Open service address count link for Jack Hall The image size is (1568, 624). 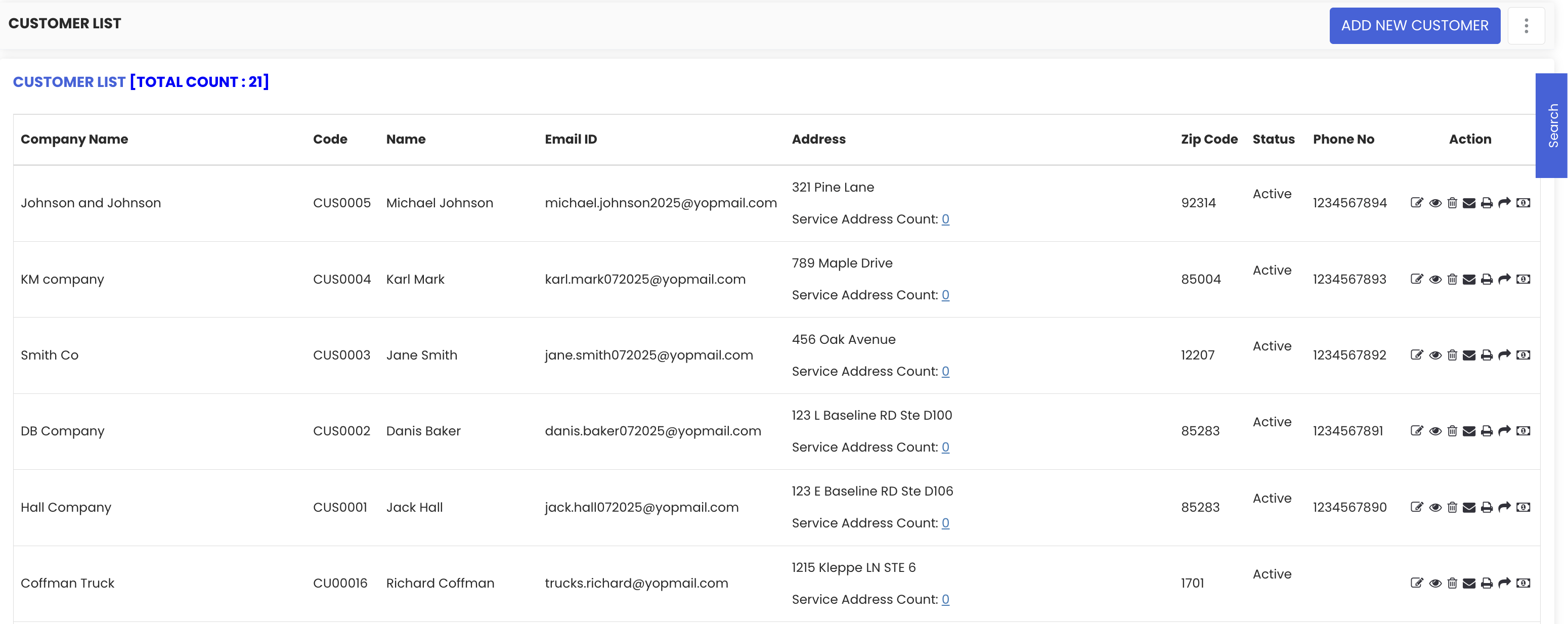pos(945,523)
